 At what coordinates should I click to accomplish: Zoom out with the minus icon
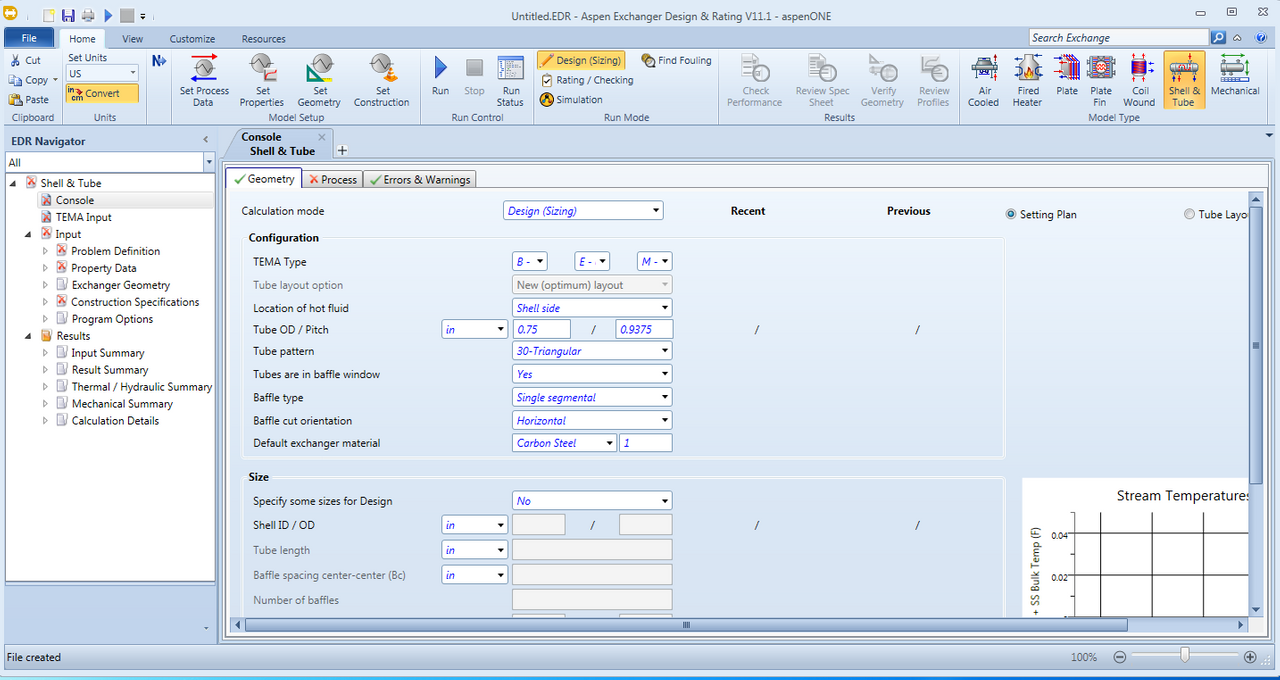pos(1120,657)
